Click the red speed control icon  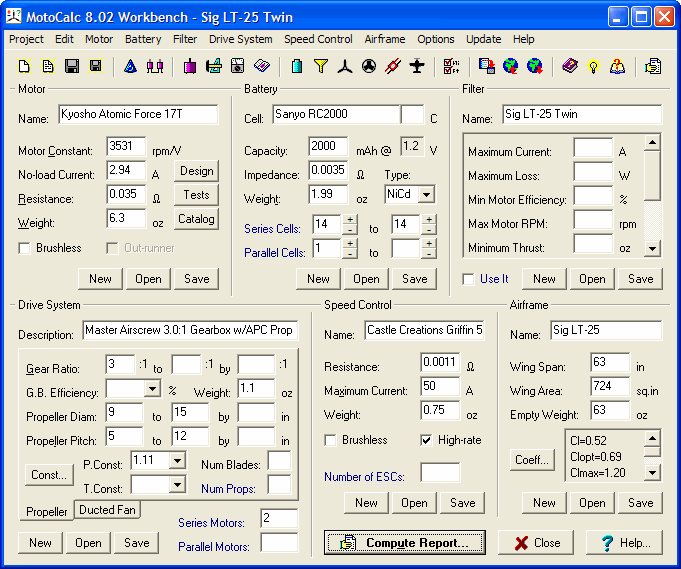click(x=393, y=66)
